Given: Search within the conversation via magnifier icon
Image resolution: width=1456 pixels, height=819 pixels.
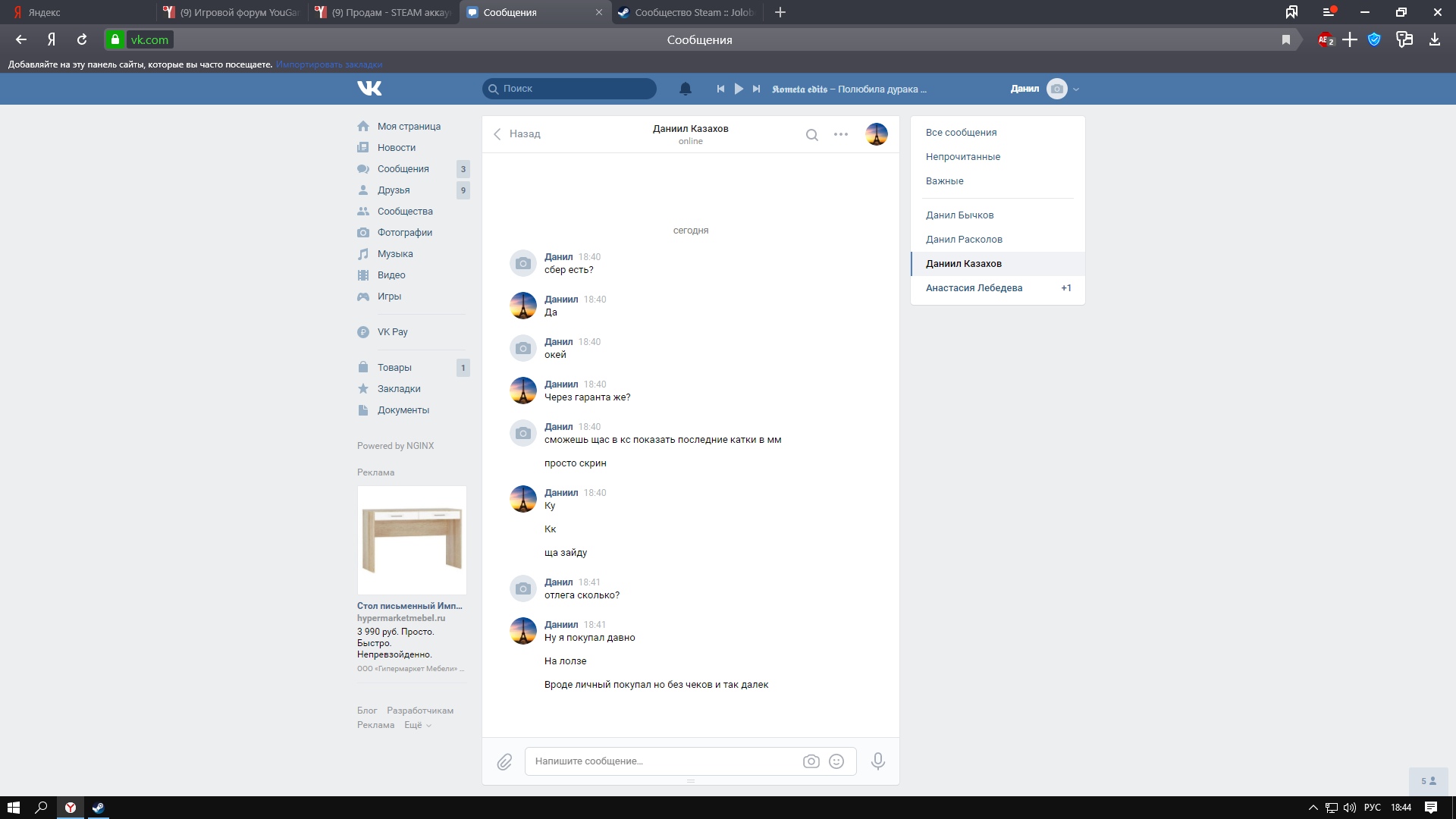Looking at the screenshot, I should [x=811, y=135].
